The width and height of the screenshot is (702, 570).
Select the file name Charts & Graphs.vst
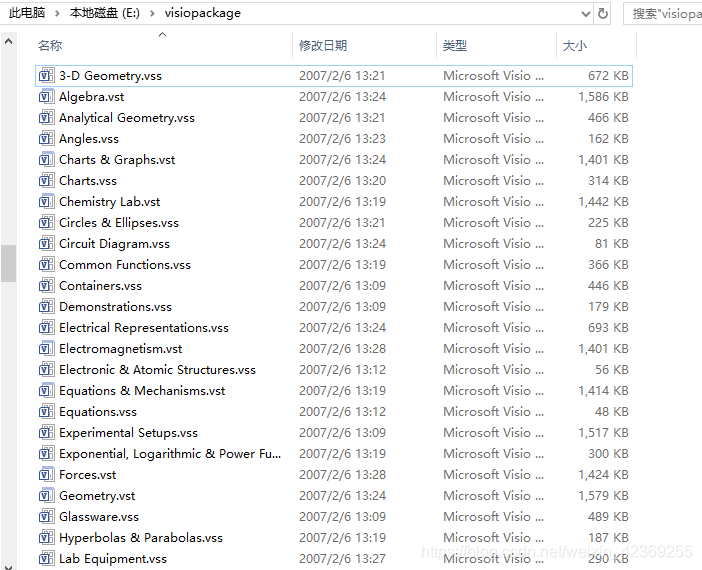tap(117, 160)
